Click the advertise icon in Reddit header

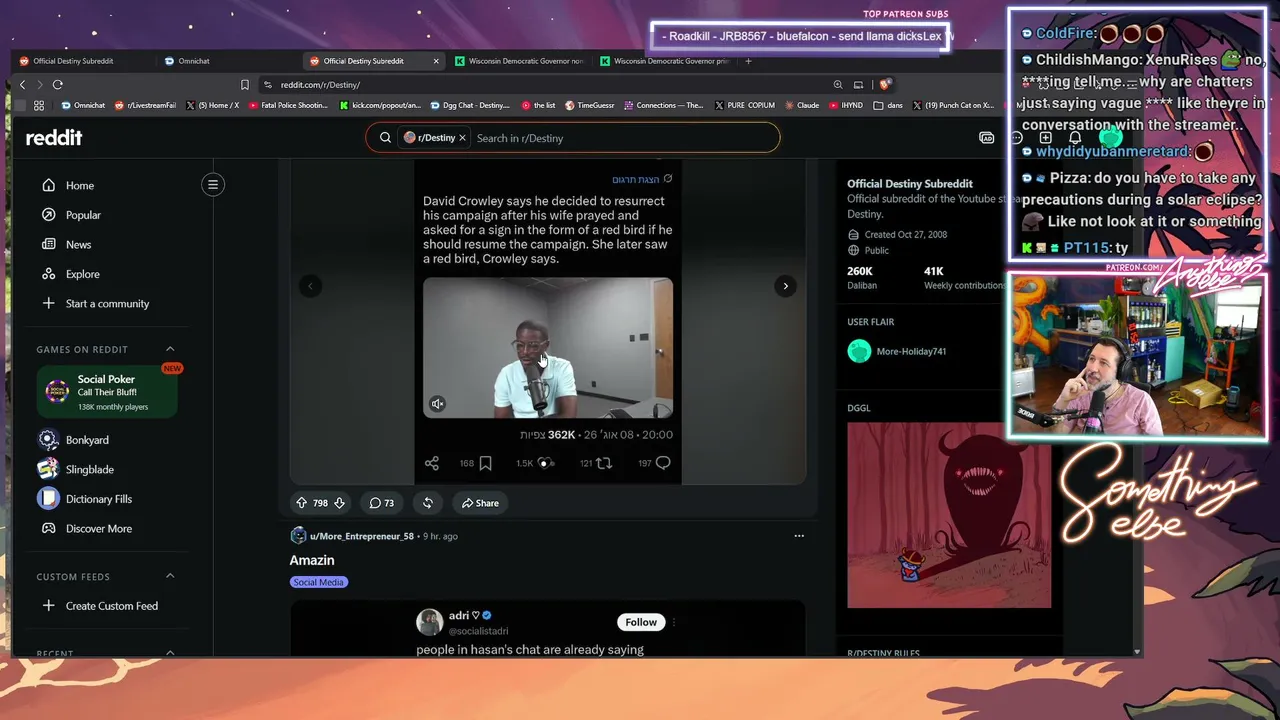point(986,138)
